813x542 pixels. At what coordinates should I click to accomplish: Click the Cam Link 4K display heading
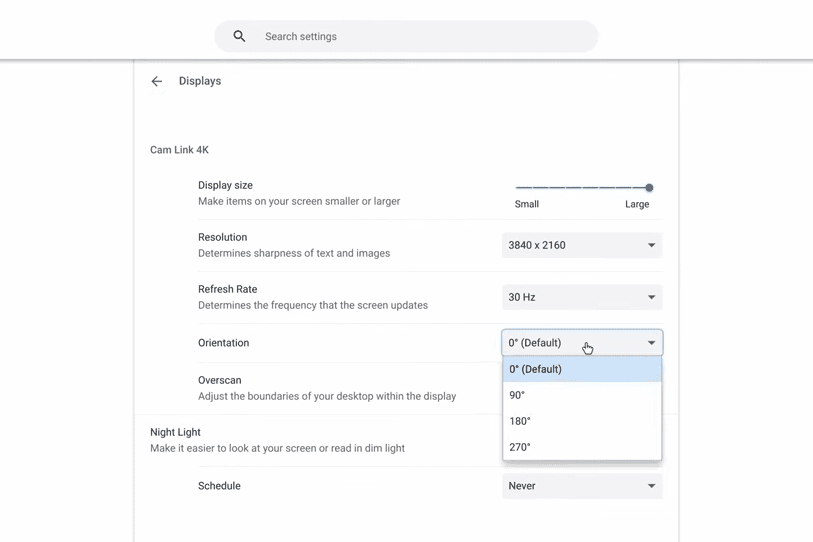(180, 150)
